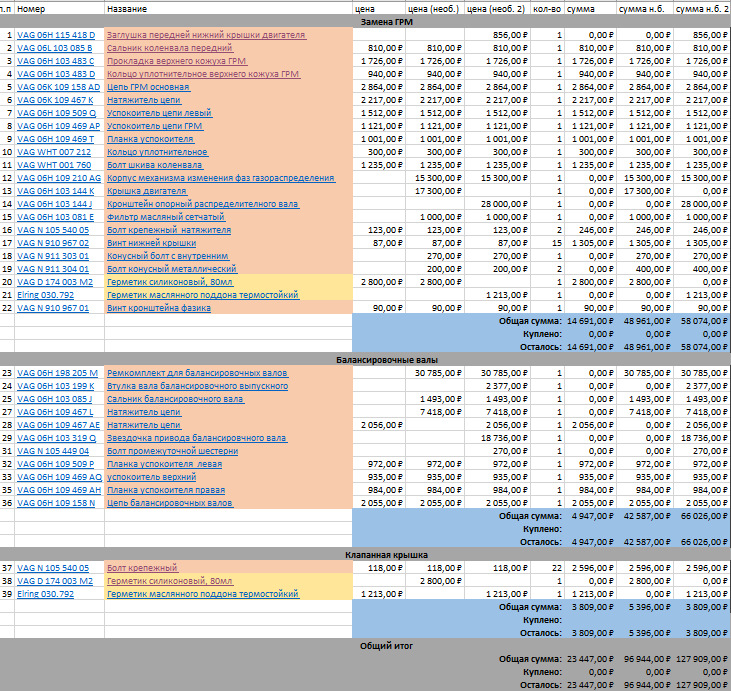This screenshot has height=691, width=731.
Task: Open link VAG 06K 109 158 AD
Action: (59, 87)
